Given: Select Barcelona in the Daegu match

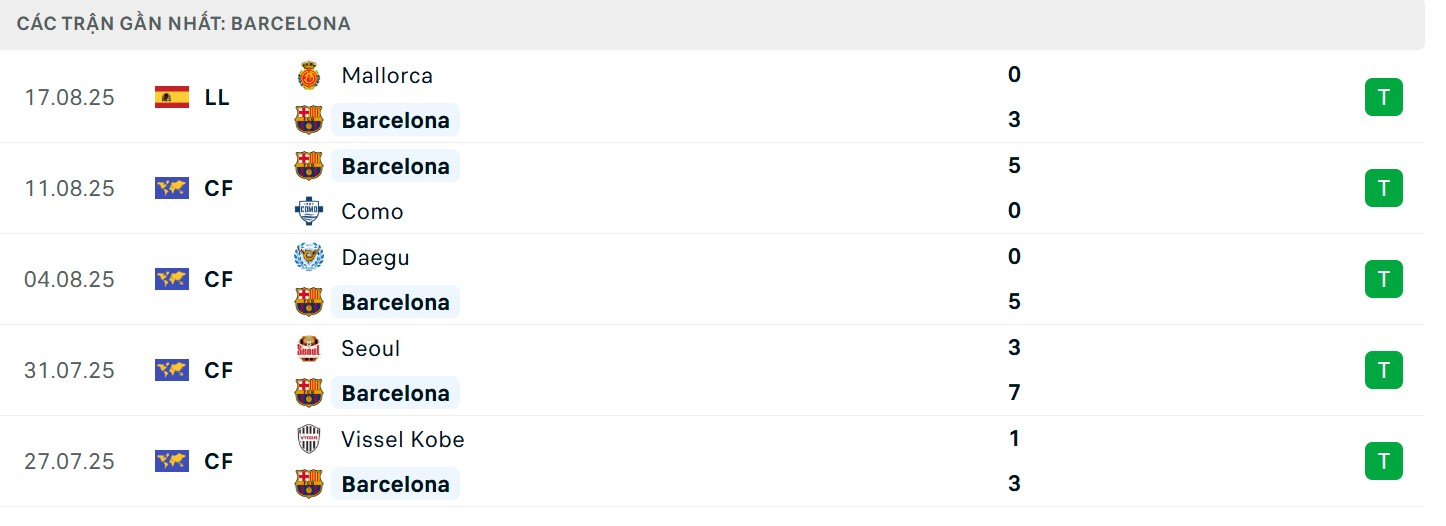Looking at the screenshot, I should pos(395,302).
